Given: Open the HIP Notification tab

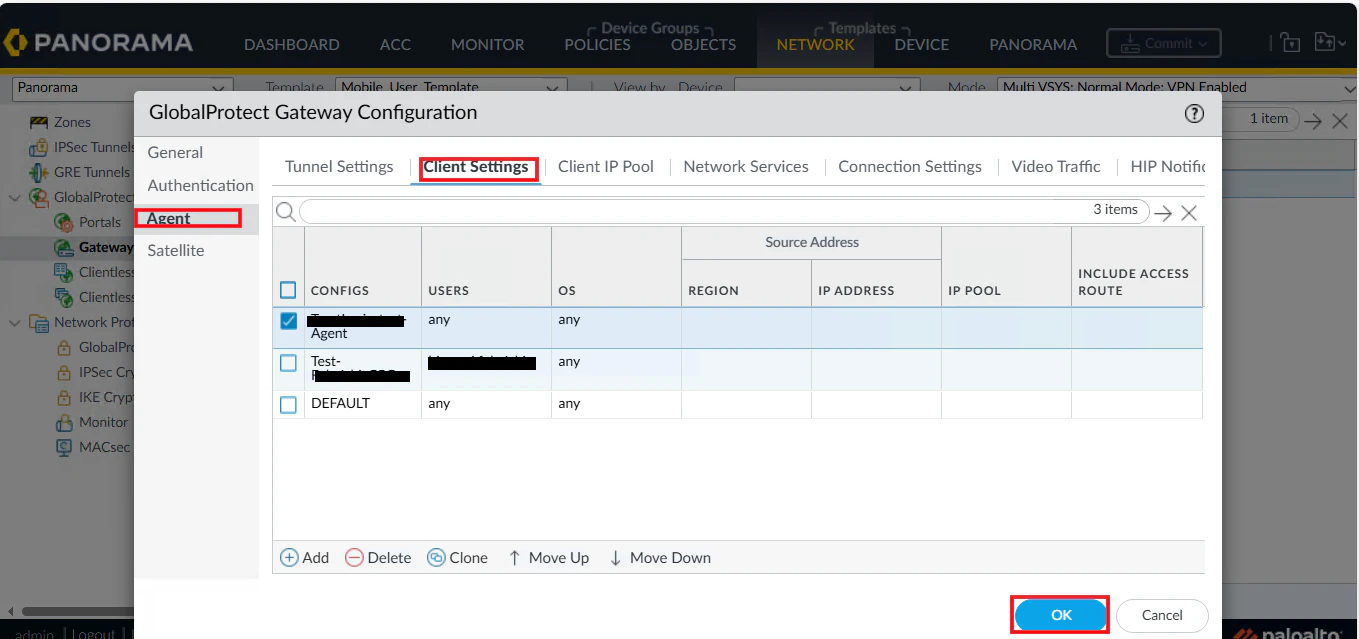Looking at the screenshot, I should (1167, 167).
